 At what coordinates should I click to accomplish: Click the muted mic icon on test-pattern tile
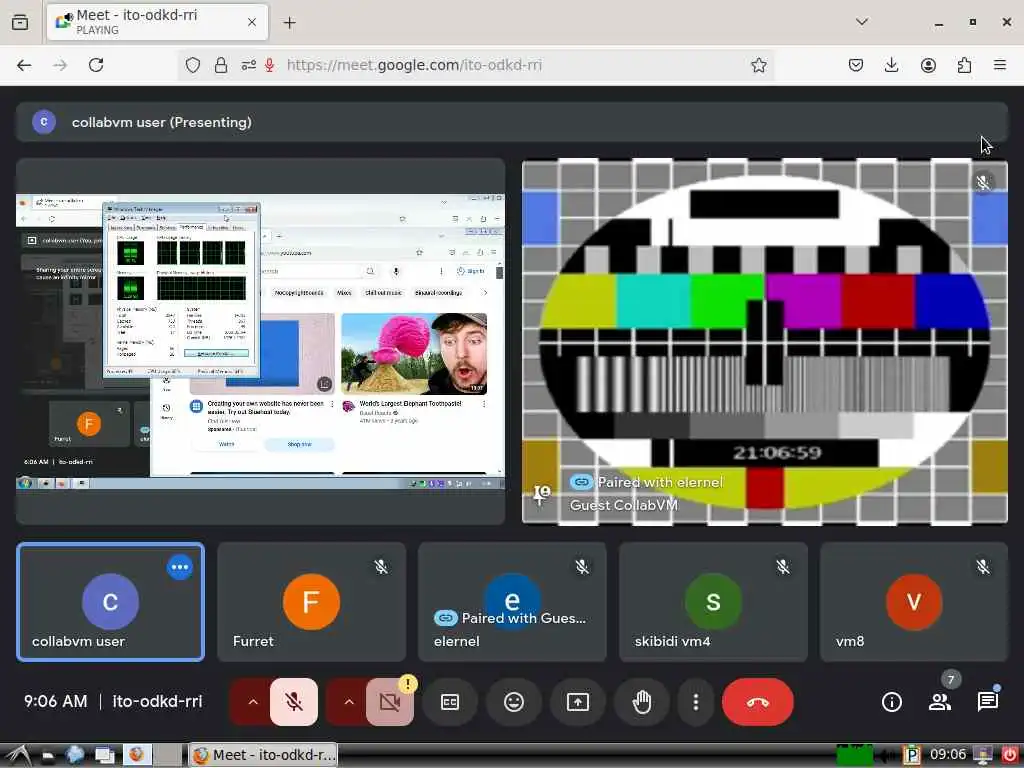[x=983, y=182]
